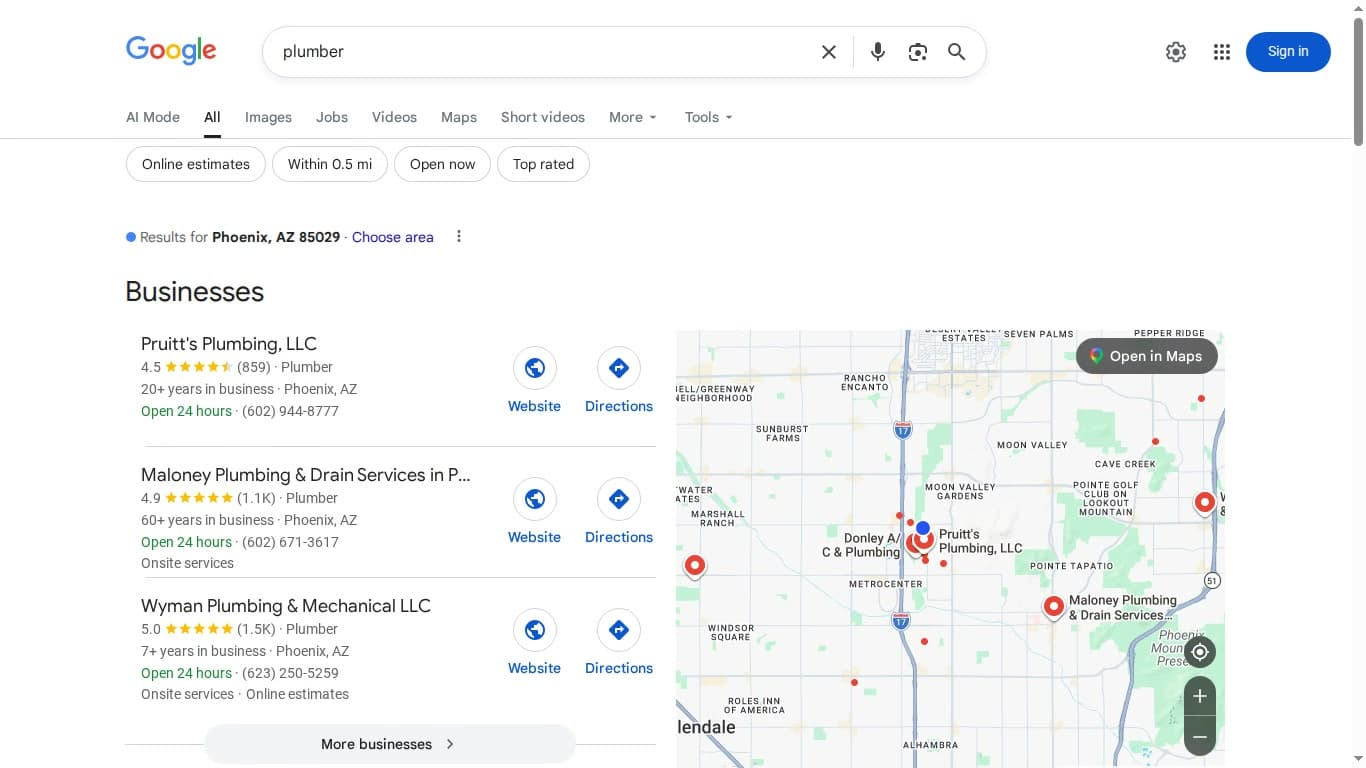Image resolution: width=1366 pixels, height=768 pixels.
Task: Switch to Images tab
Action: pos(269,117)
